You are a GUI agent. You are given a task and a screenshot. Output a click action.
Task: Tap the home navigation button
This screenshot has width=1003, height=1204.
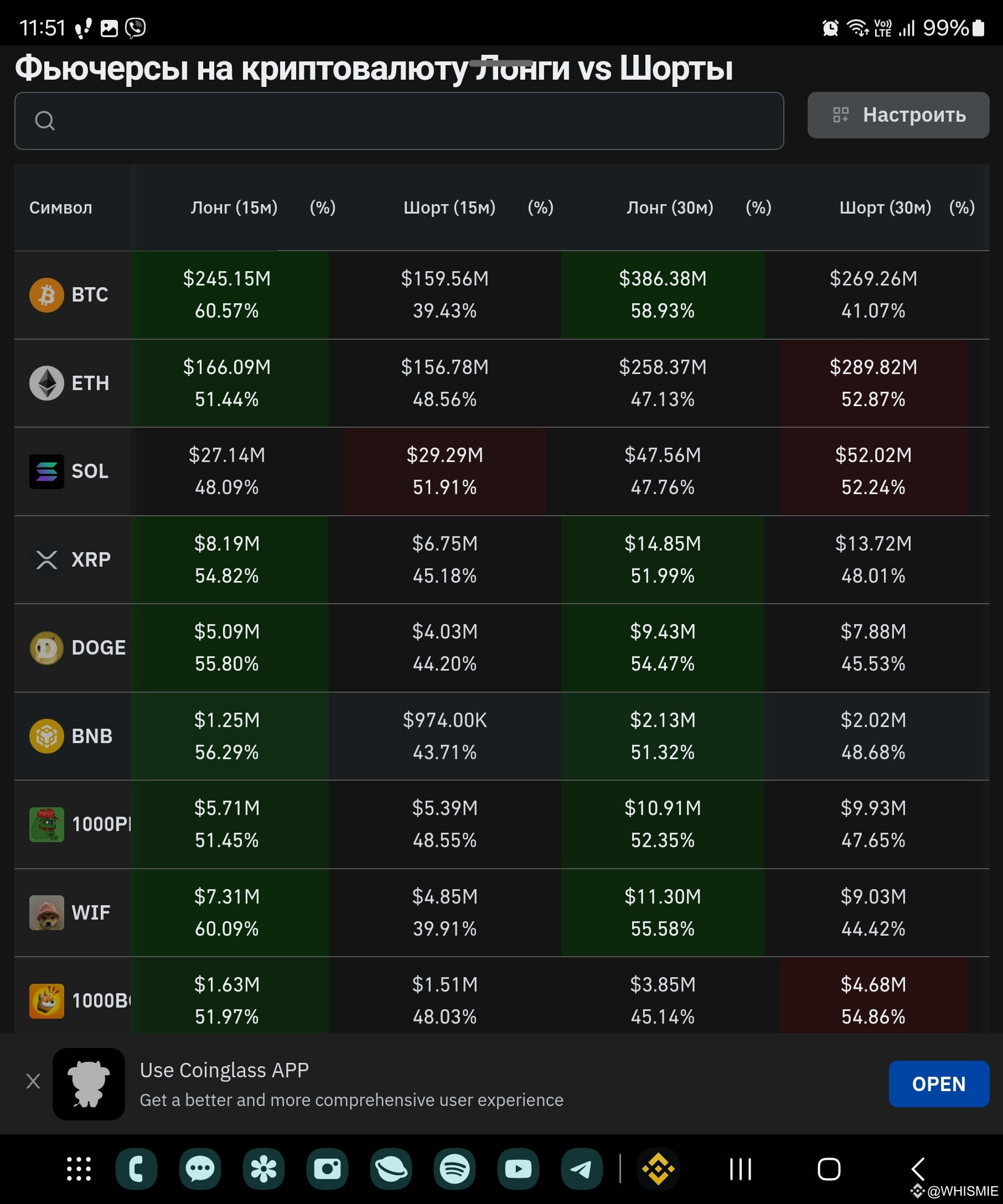click(829, 1169)
